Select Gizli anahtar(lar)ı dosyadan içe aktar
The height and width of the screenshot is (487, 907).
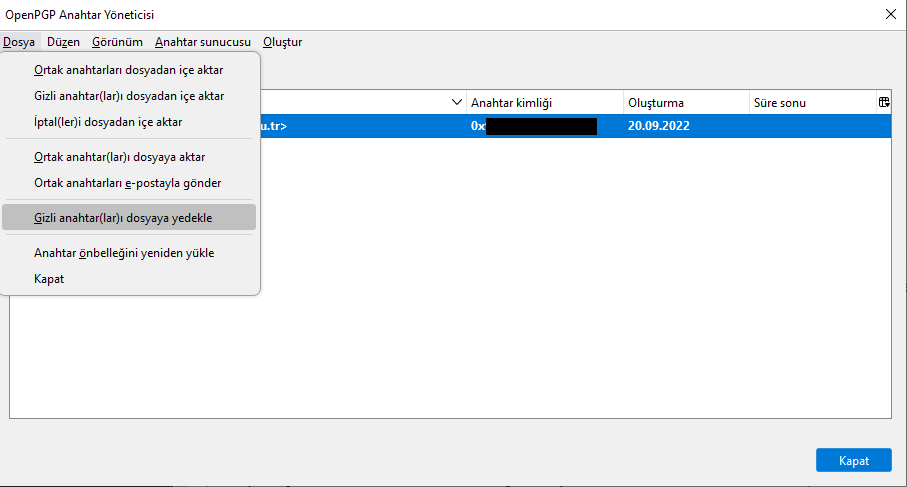point(129,96)
